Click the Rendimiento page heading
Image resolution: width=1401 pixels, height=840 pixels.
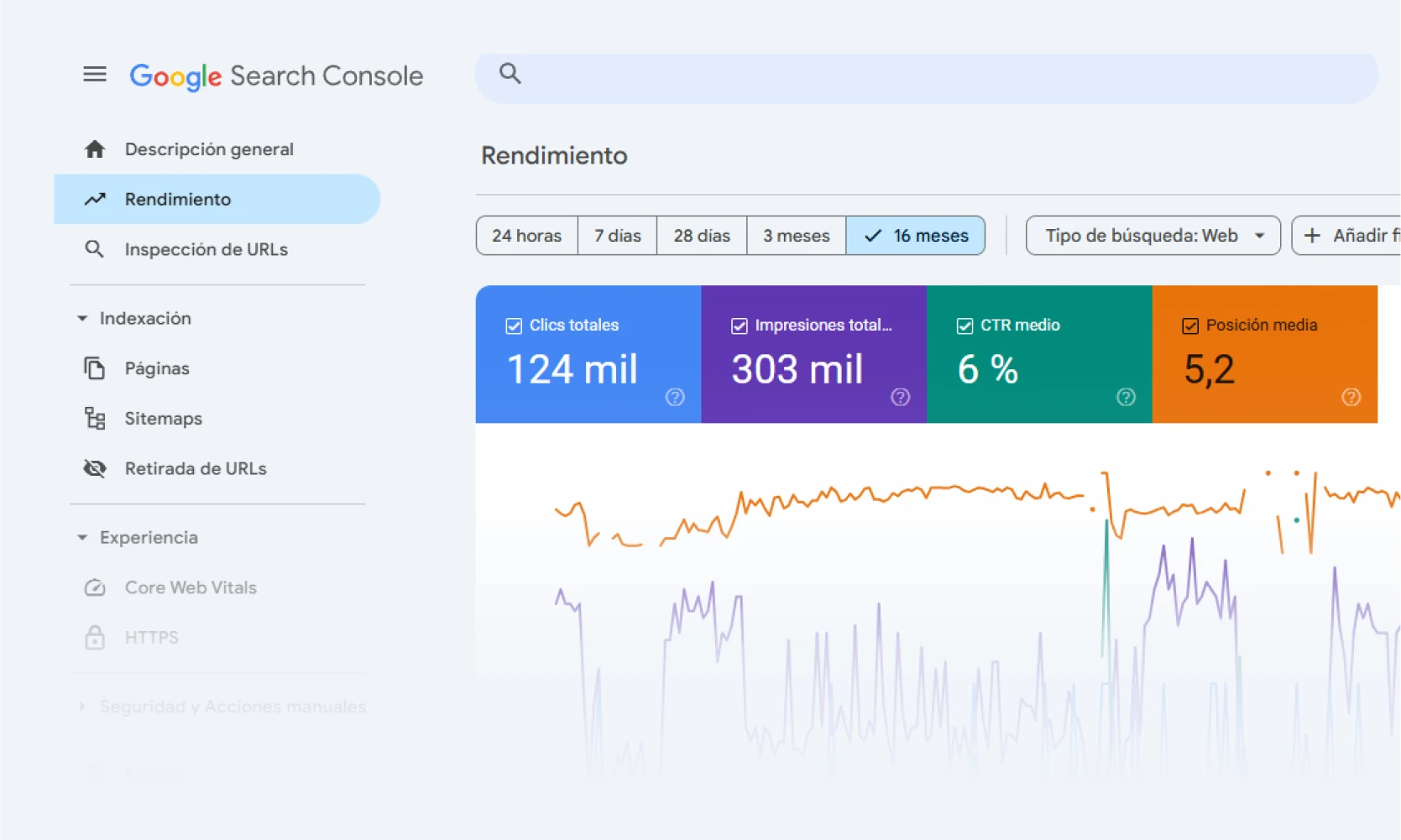click(x=554, y=156)
